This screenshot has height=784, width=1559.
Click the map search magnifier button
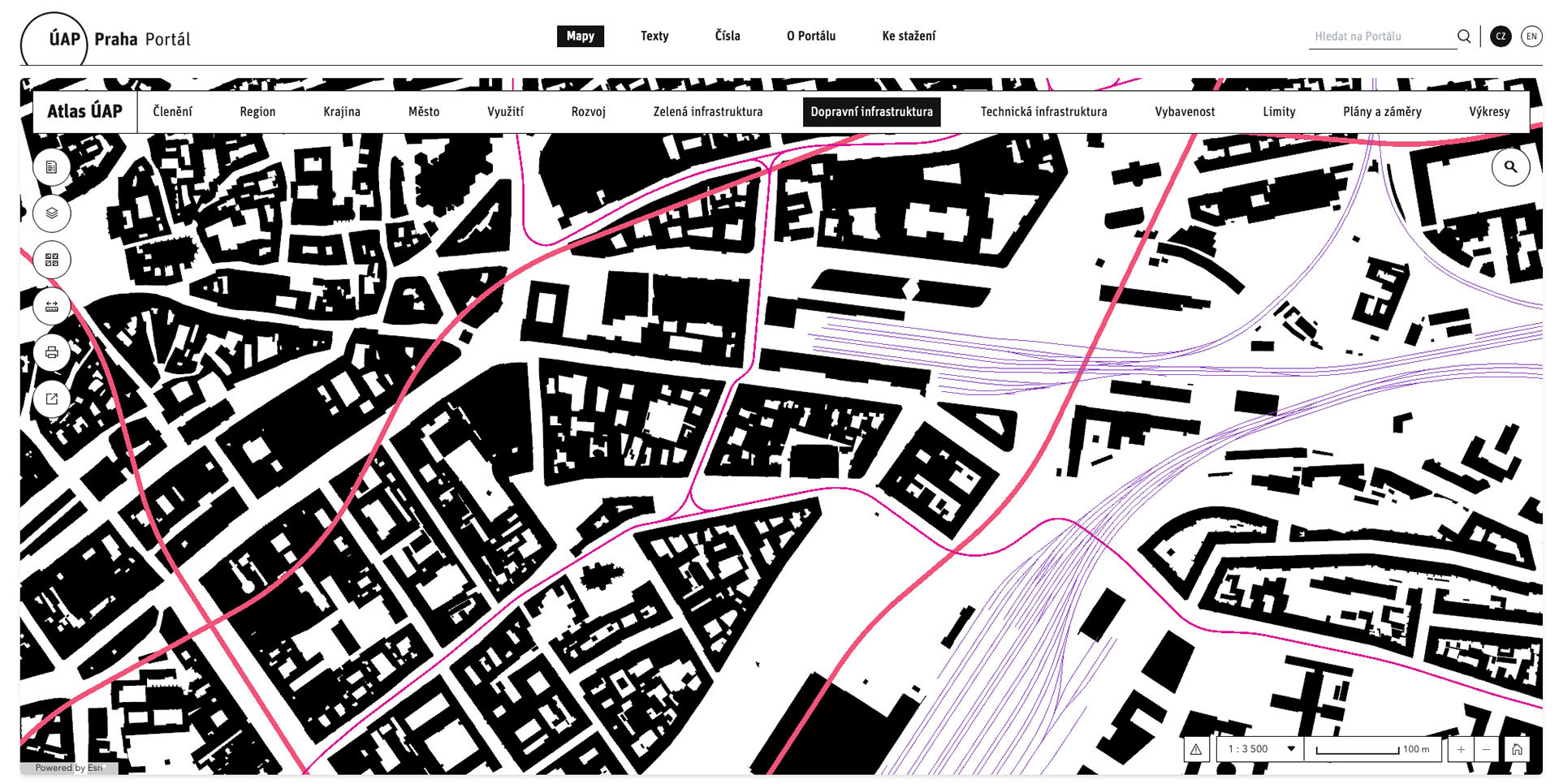[1510, 167]
